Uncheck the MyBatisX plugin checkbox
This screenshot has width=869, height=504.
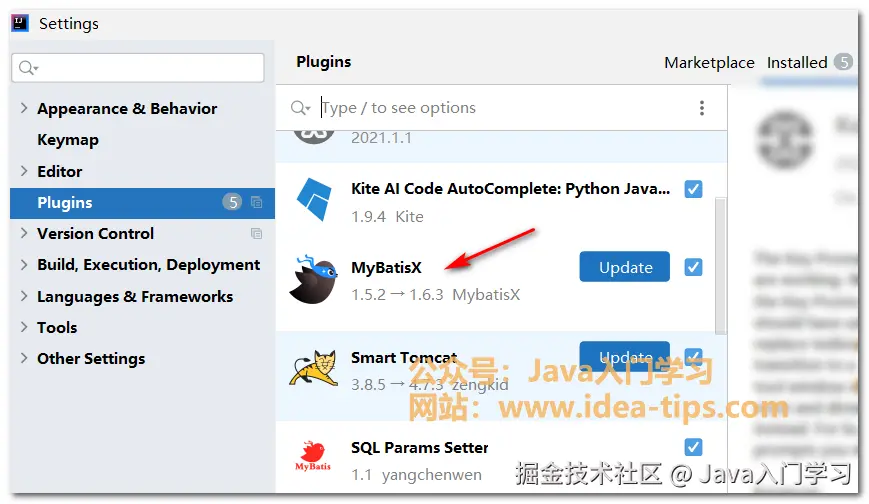click(693, 267)
